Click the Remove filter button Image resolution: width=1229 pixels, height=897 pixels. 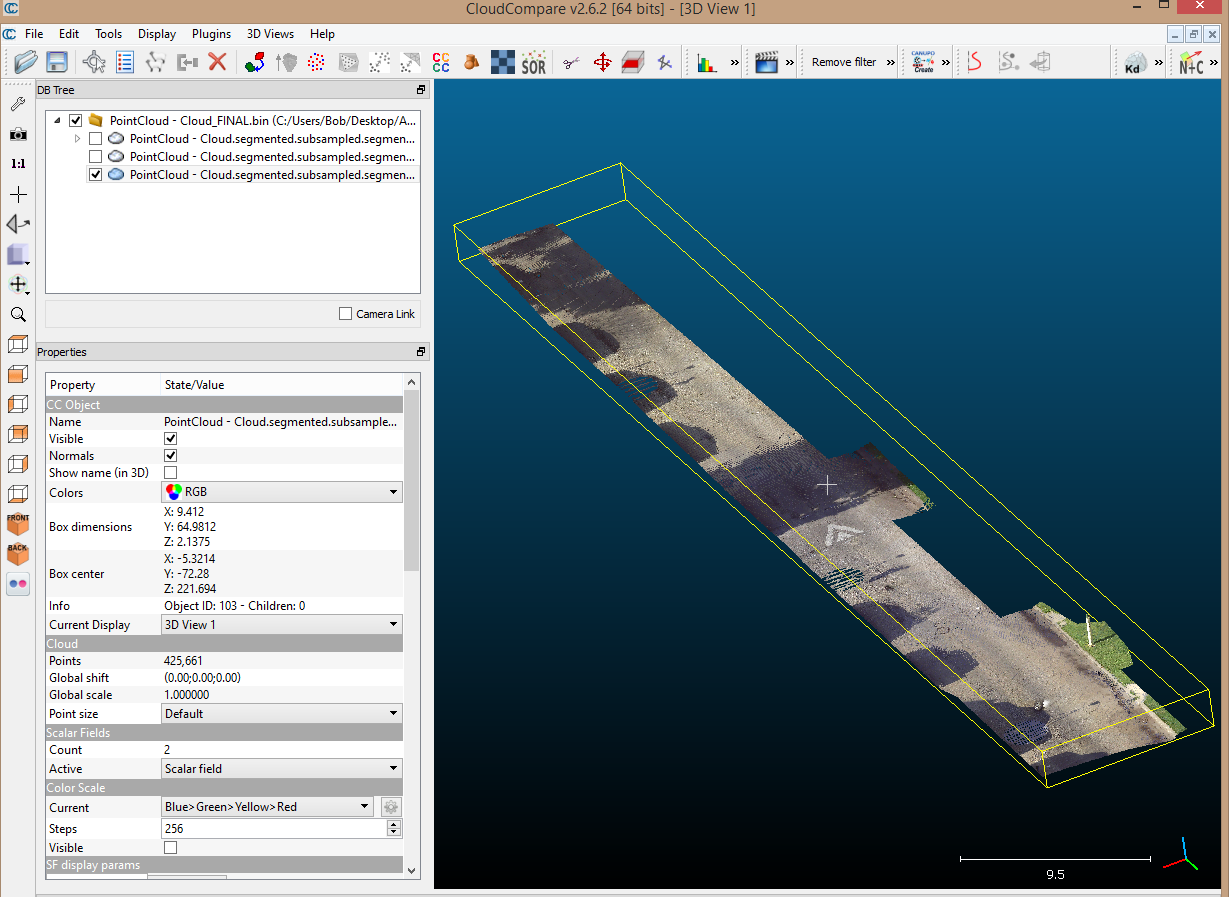tap(844, 62)
